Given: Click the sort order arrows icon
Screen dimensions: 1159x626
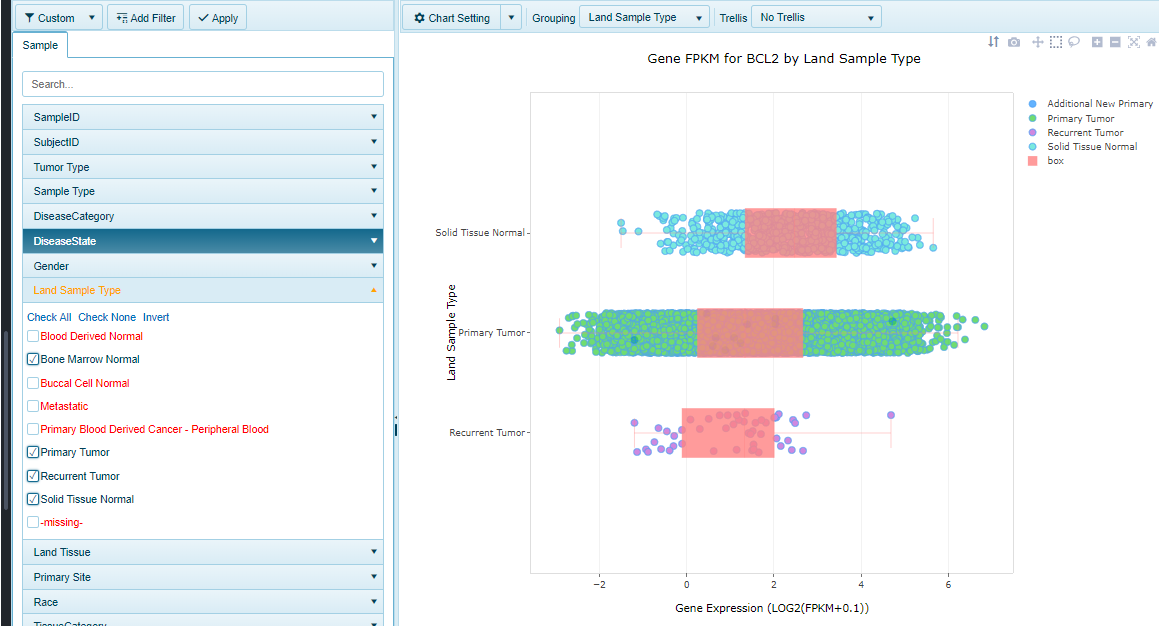Looking at the screenshot, I should click(x=993, y=42).
